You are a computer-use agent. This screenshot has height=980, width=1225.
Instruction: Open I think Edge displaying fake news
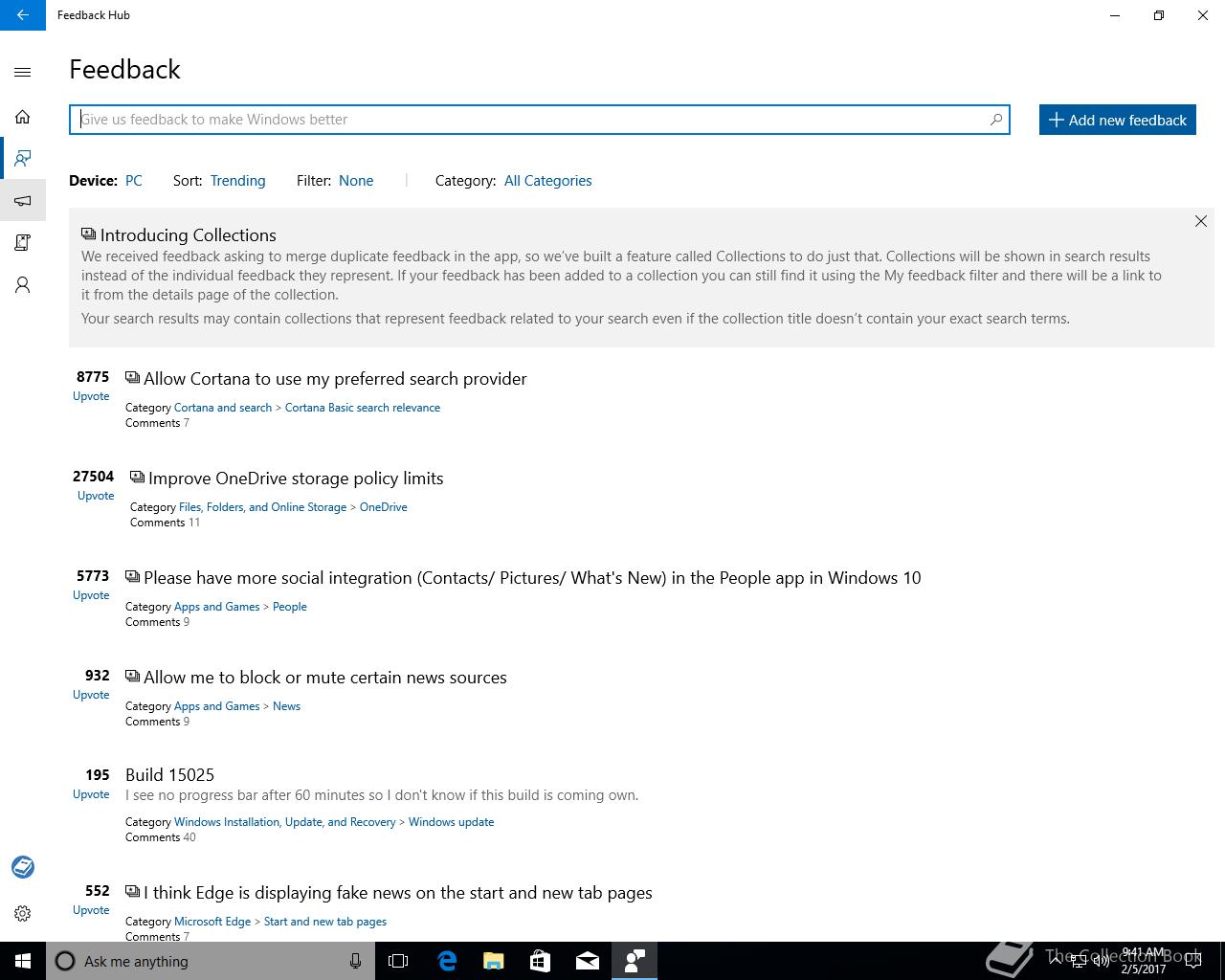pos(398,893)
